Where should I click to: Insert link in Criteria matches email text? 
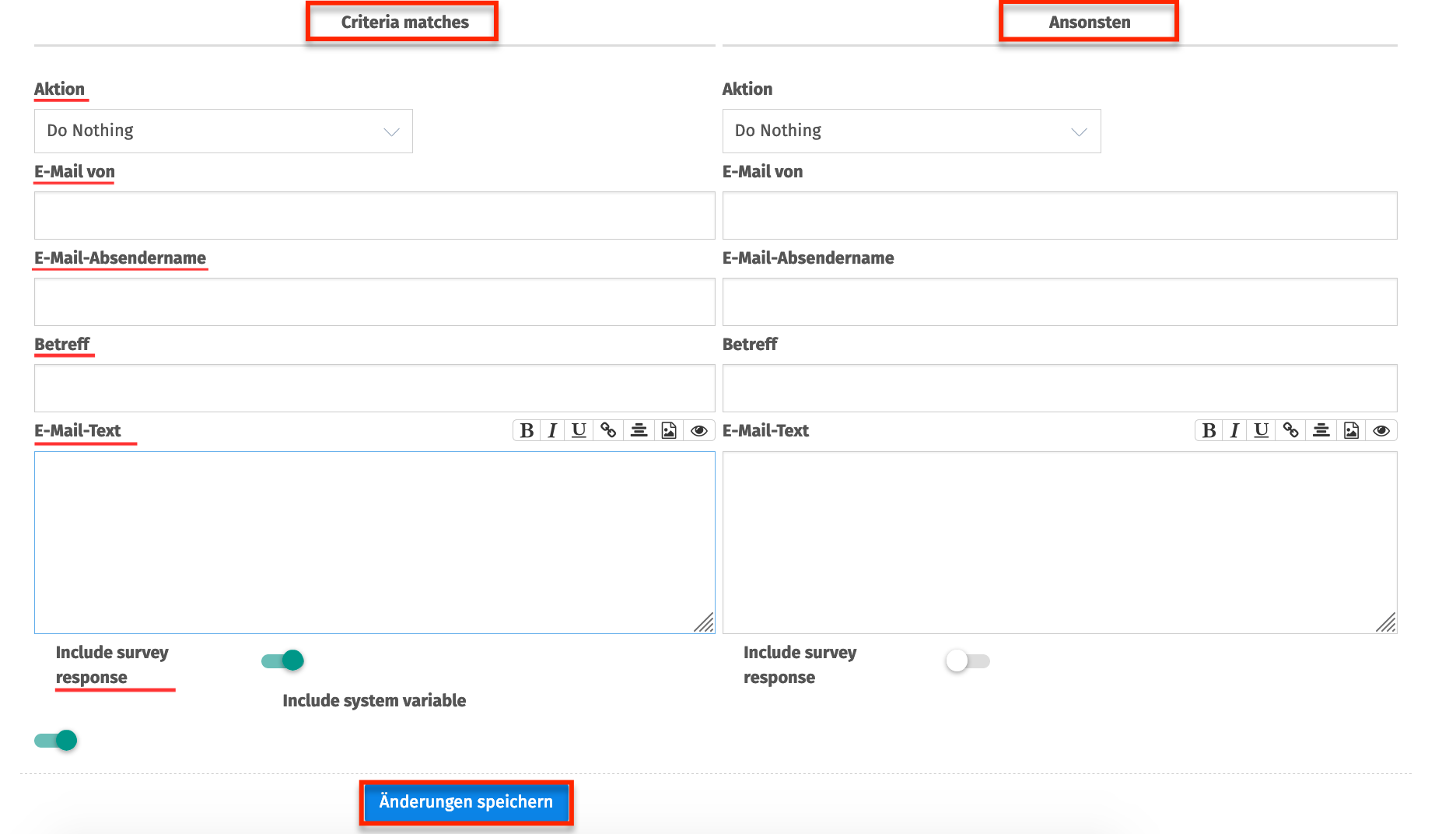click(608, 430)
